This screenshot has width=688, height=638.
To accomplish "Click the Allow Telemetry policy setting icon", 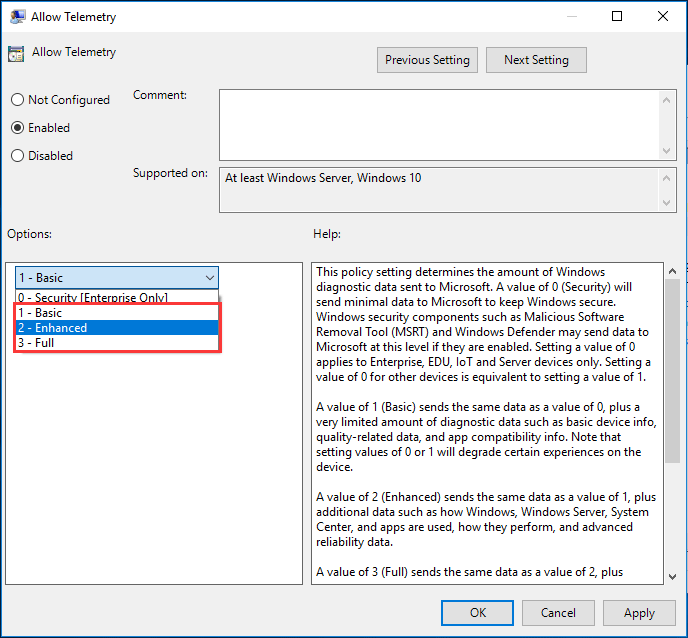I will pos(16,54).
